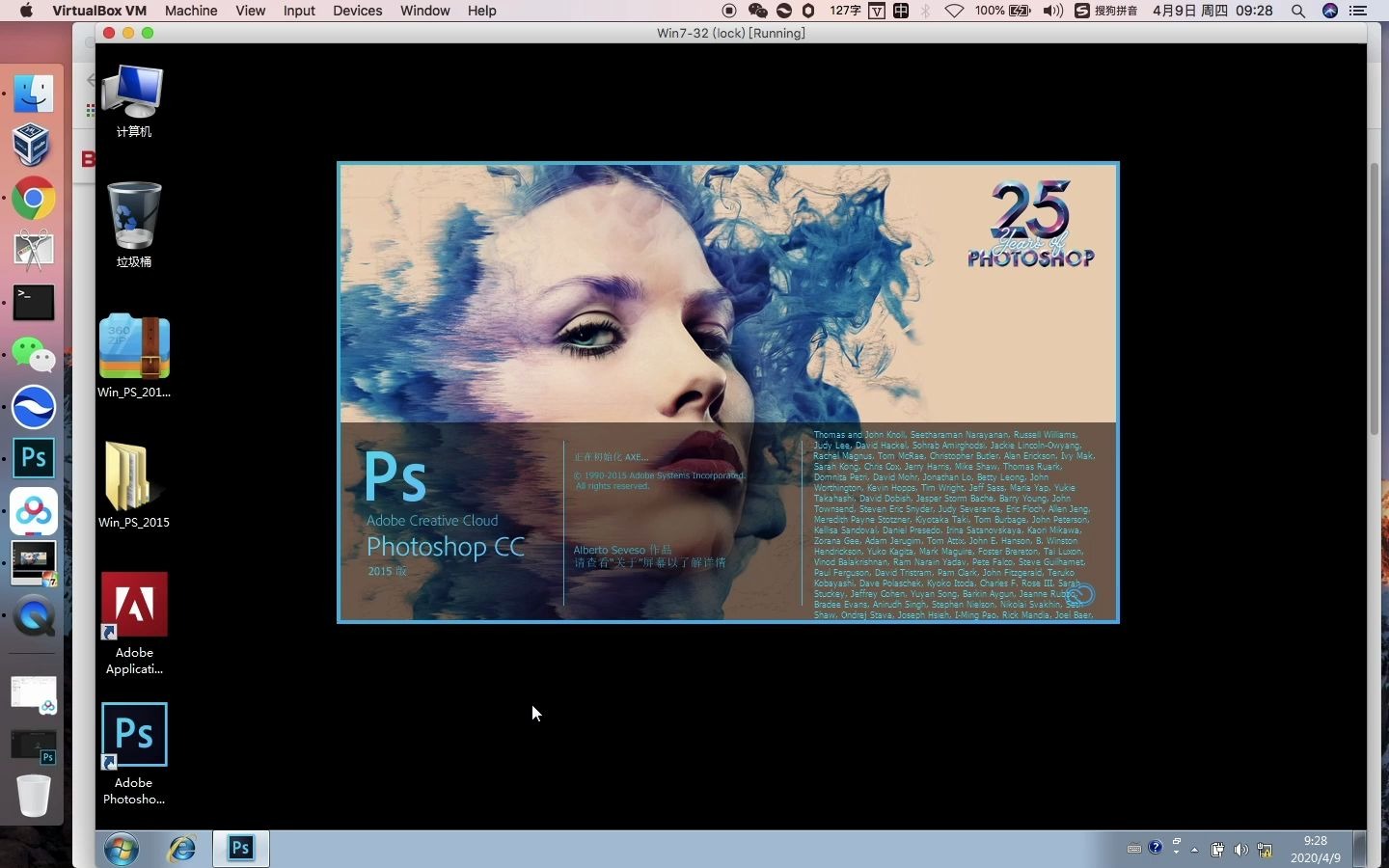Screen dimensions: 1389x868
Task: Click the date and time 4月9日 周四 09:28
Action: [1212, 11]
